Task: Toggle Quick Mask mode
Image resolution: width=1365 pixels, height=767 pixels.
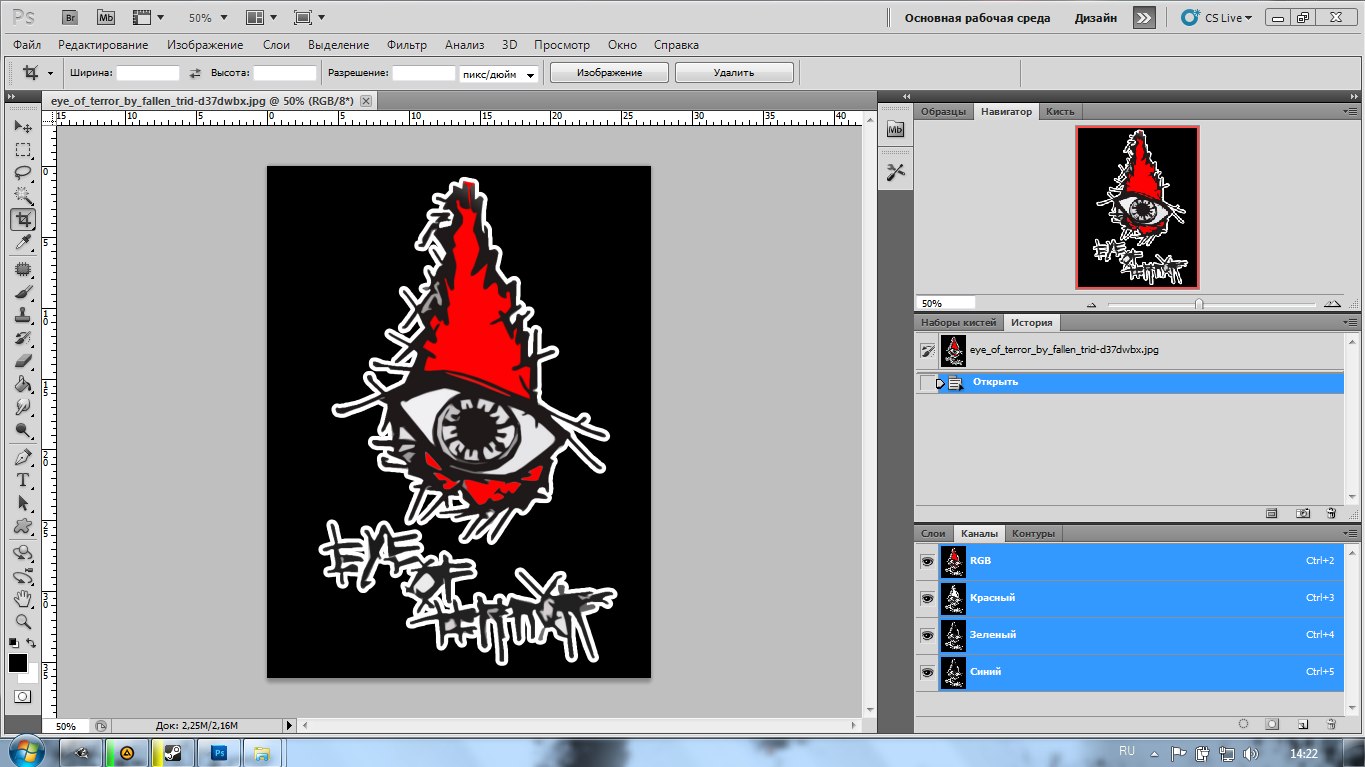Action: [23, 696]
